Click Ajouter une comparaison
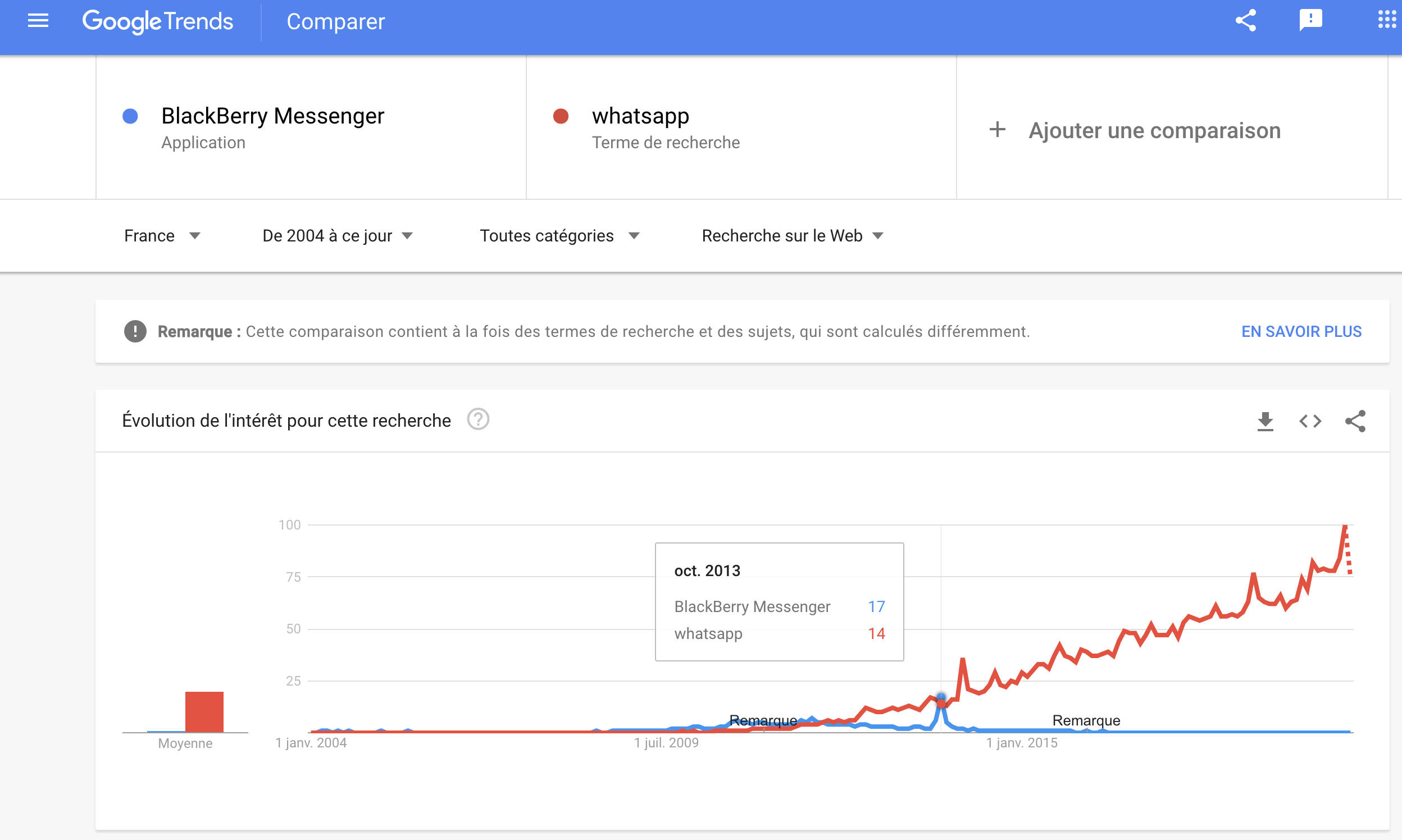This screenshot has height=840, width=1402. point(1135,130)
